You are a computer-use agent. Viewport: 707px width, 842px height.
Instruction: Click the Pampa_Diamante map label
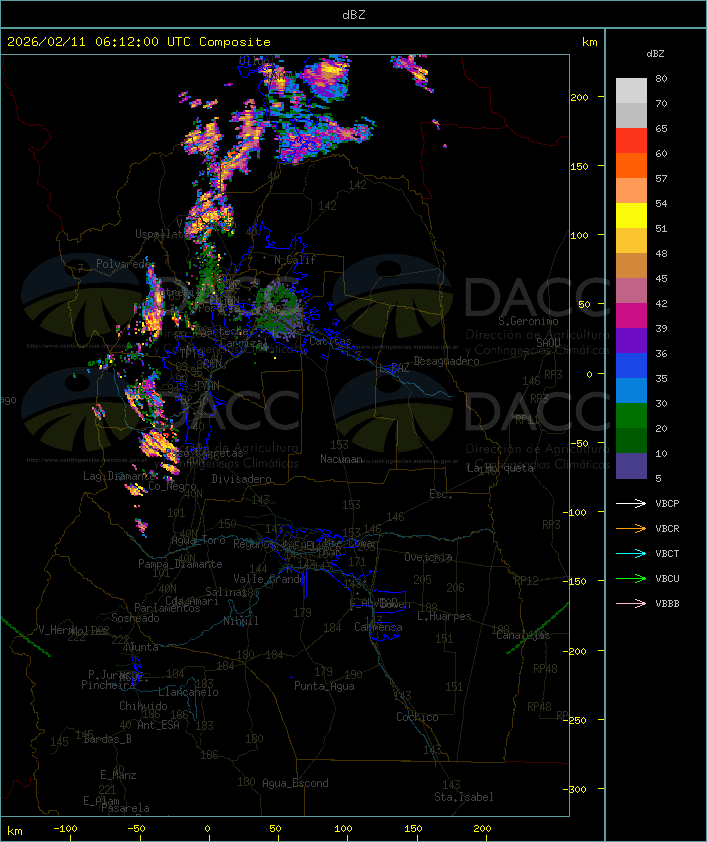(180, 564)
